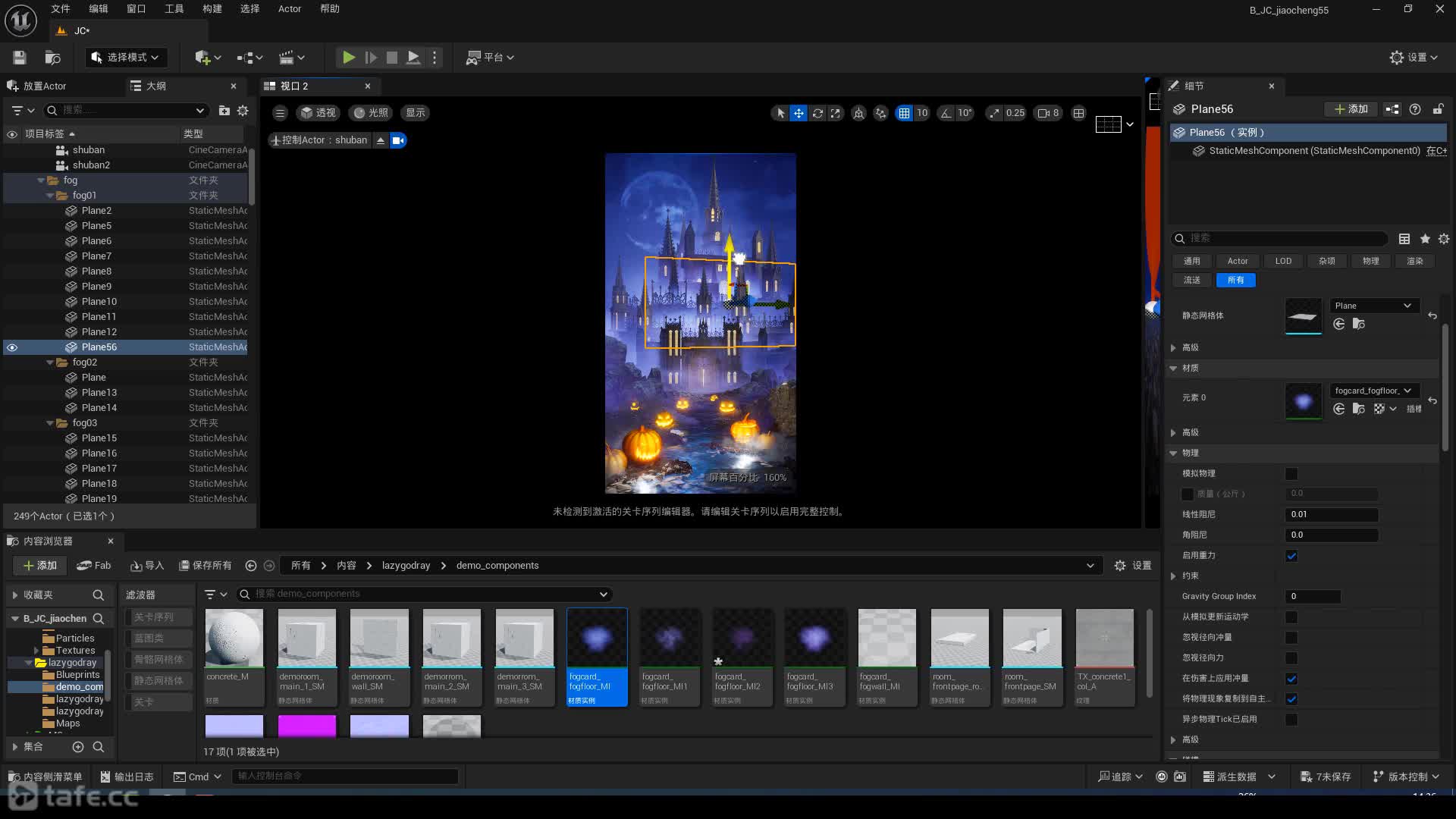The height and width of the screenshot is (819, 1456).
Task: Click the eject pilot actor icon
Action: tap(381, 140)
